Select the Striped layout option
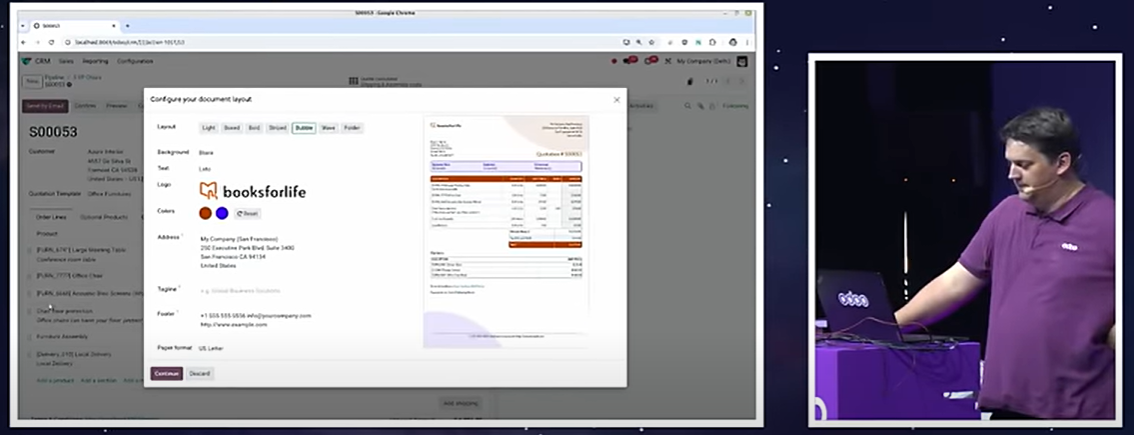Screen dimensions: 1134x435 (x=278, y=128)
